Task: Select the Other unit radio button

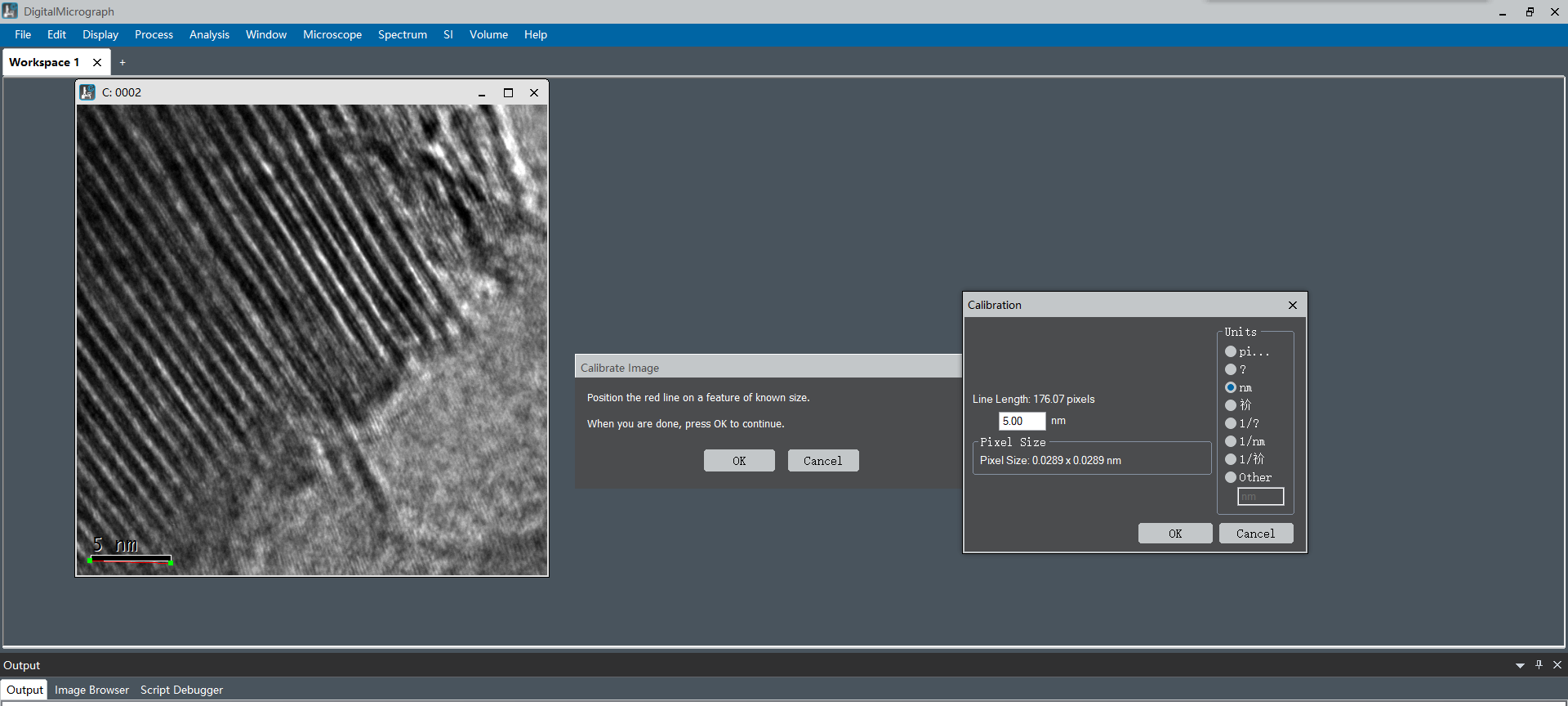Action: (x=1231, y=477)
